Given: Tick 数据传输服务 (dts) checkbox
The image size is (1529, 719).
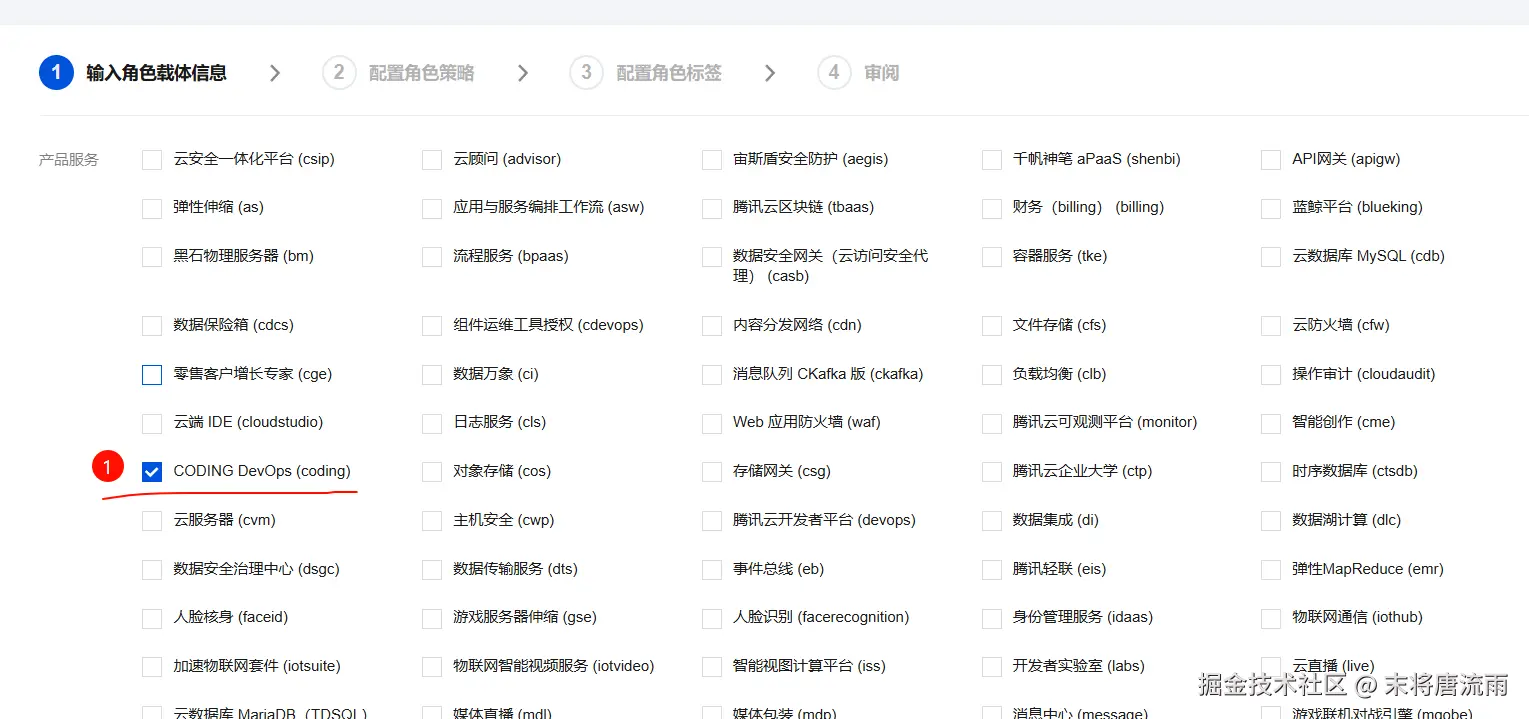Looking at the screenshot, I should click(432, 570).
